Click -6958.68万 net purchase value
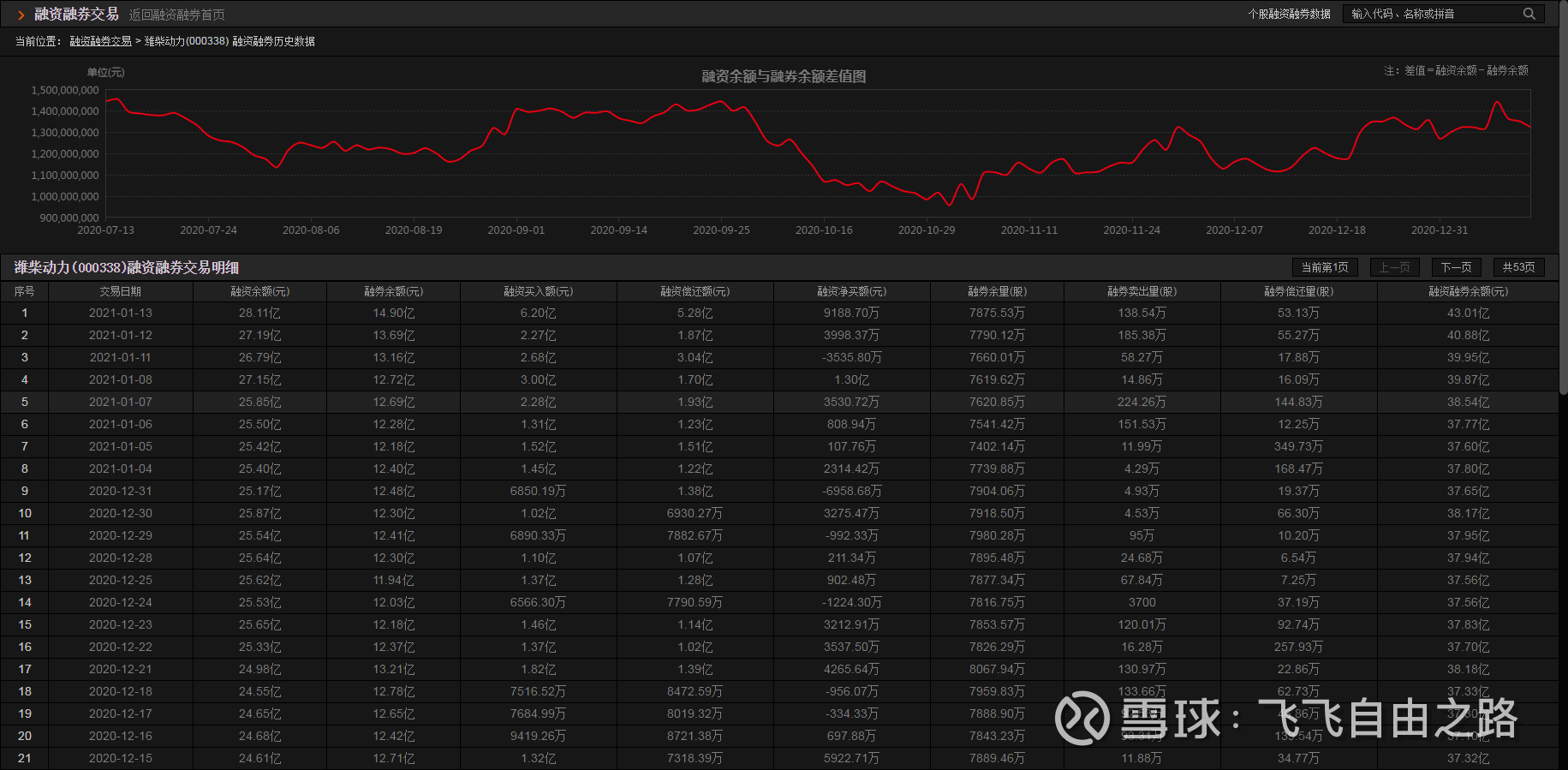 tap(852, 492)
